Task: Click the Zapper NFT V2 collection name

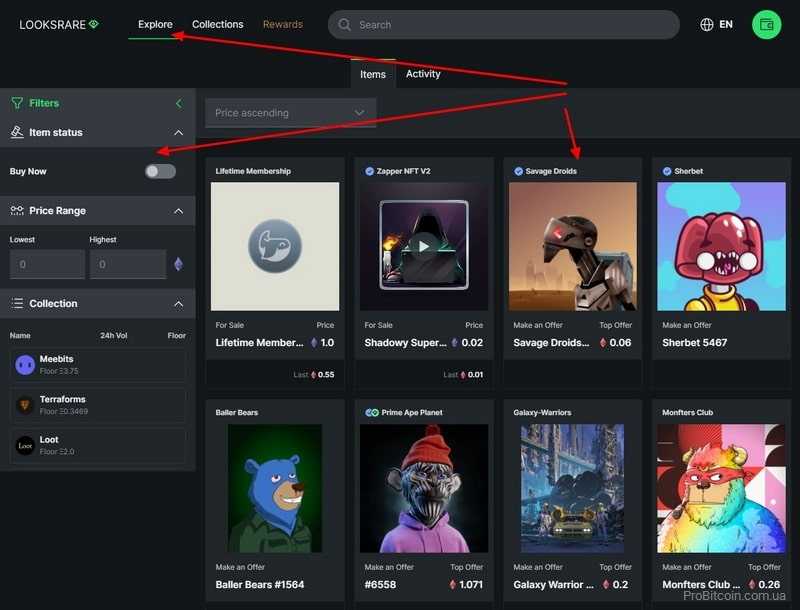Action: tap(404, 171)
